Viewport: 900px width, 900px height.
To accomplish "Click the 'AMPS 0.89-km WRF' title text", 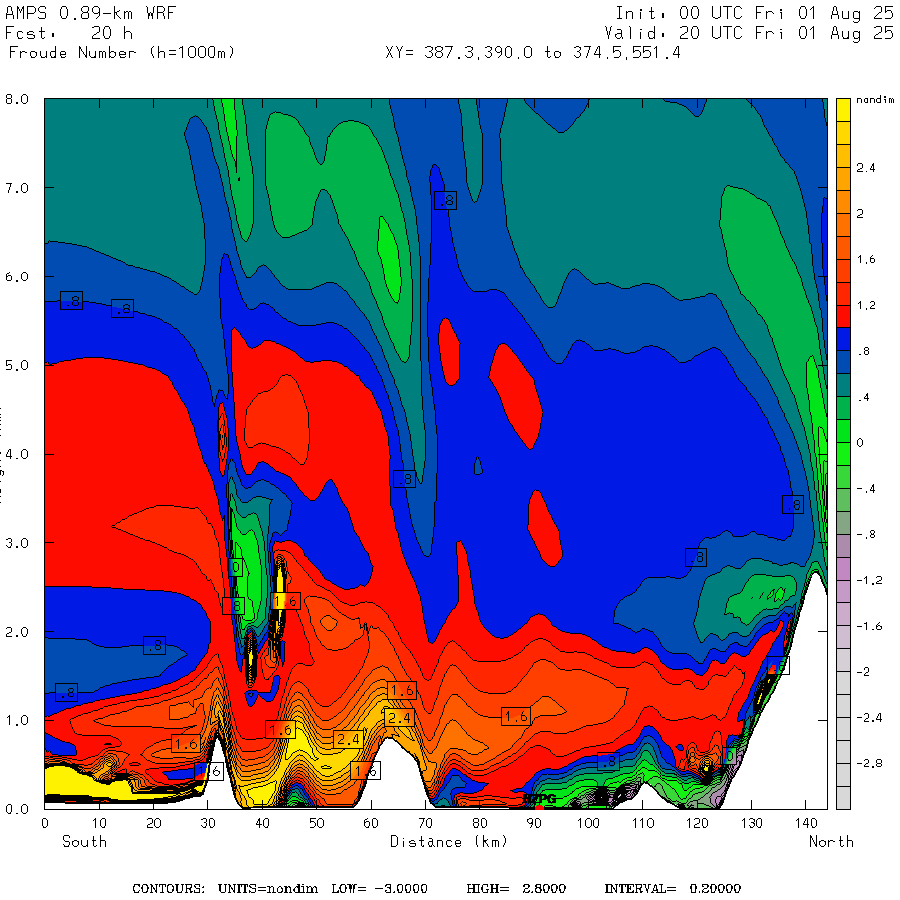I will [90, 13].
